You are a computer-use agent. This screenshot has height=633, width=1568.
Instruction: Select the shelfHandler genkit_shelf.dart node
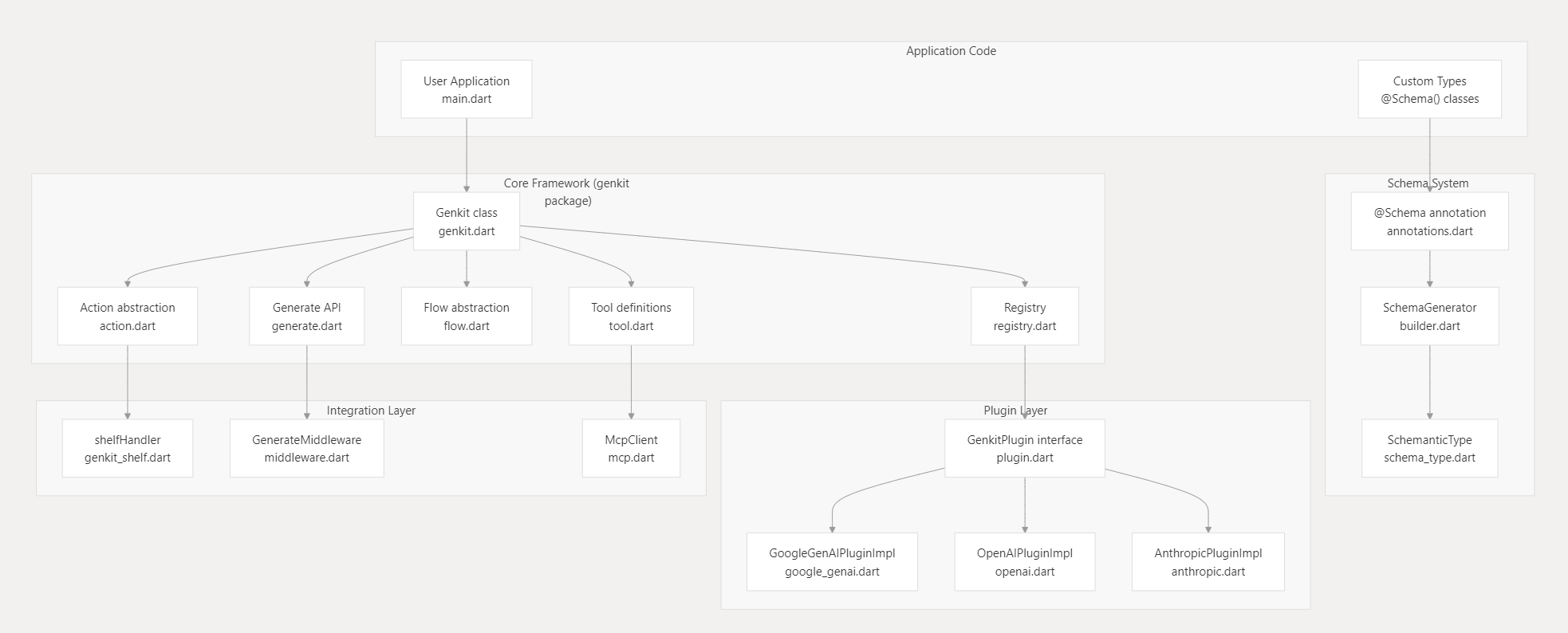[128, 448]
